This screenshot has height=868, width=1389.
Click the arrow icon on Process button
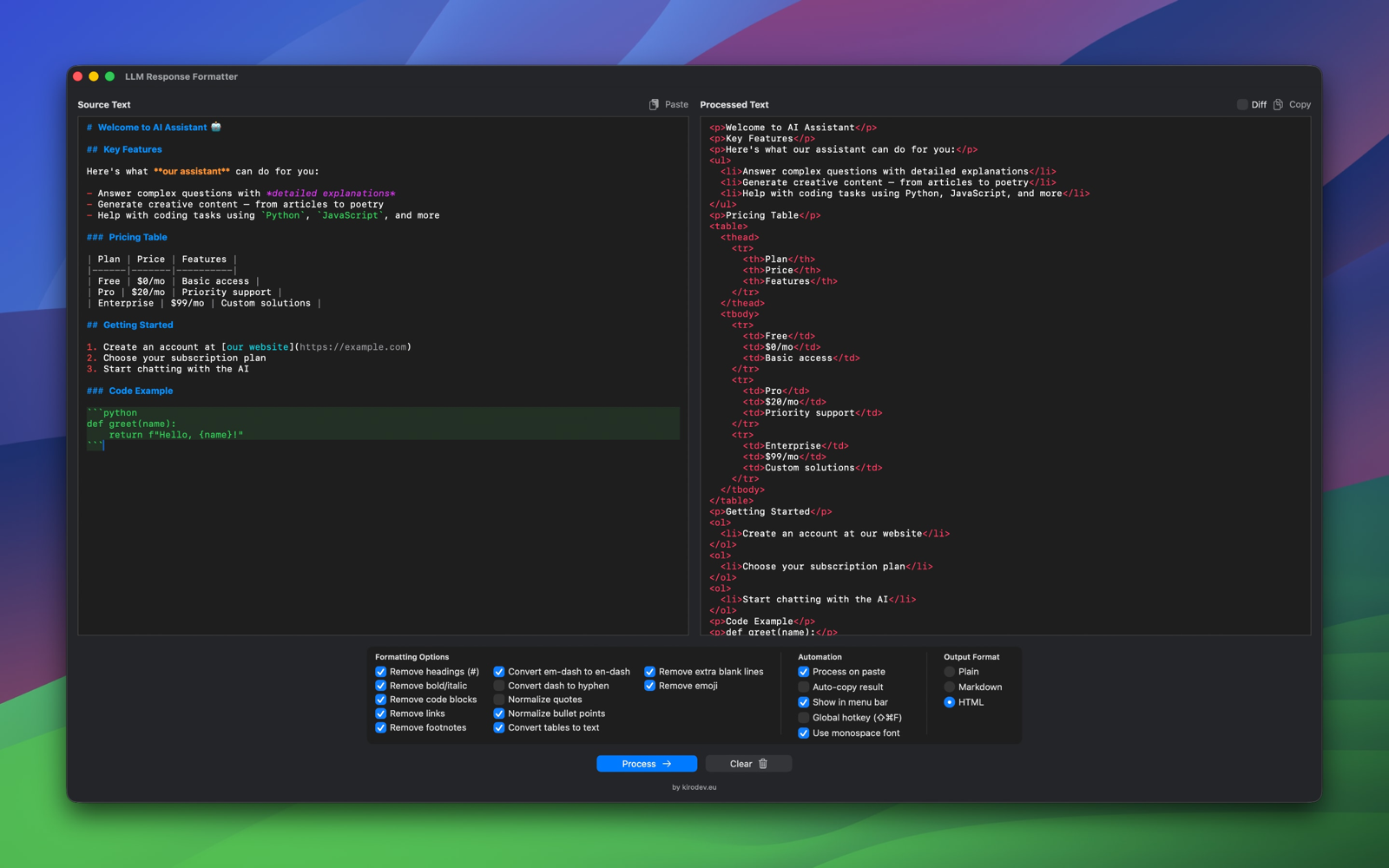coord(667,764)
